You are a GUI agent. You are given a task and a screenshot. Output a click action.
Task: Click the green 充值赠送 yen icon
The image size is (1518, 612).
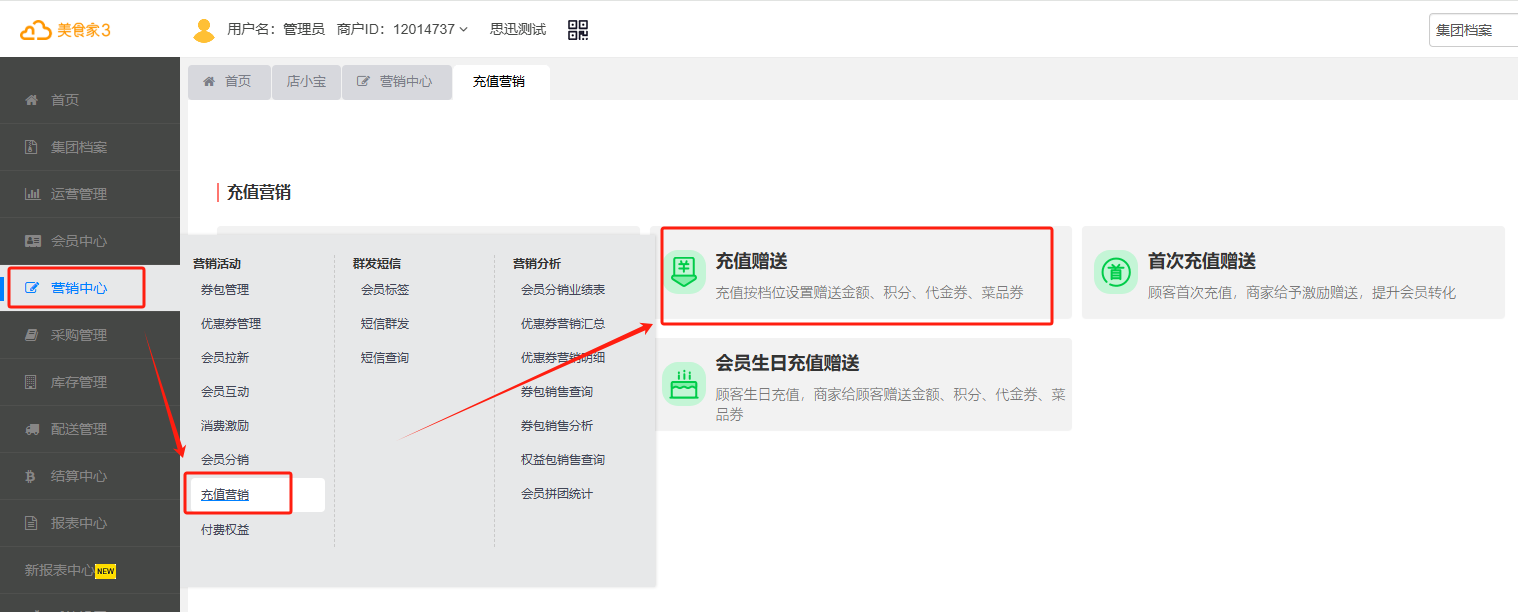coord(684,272)
